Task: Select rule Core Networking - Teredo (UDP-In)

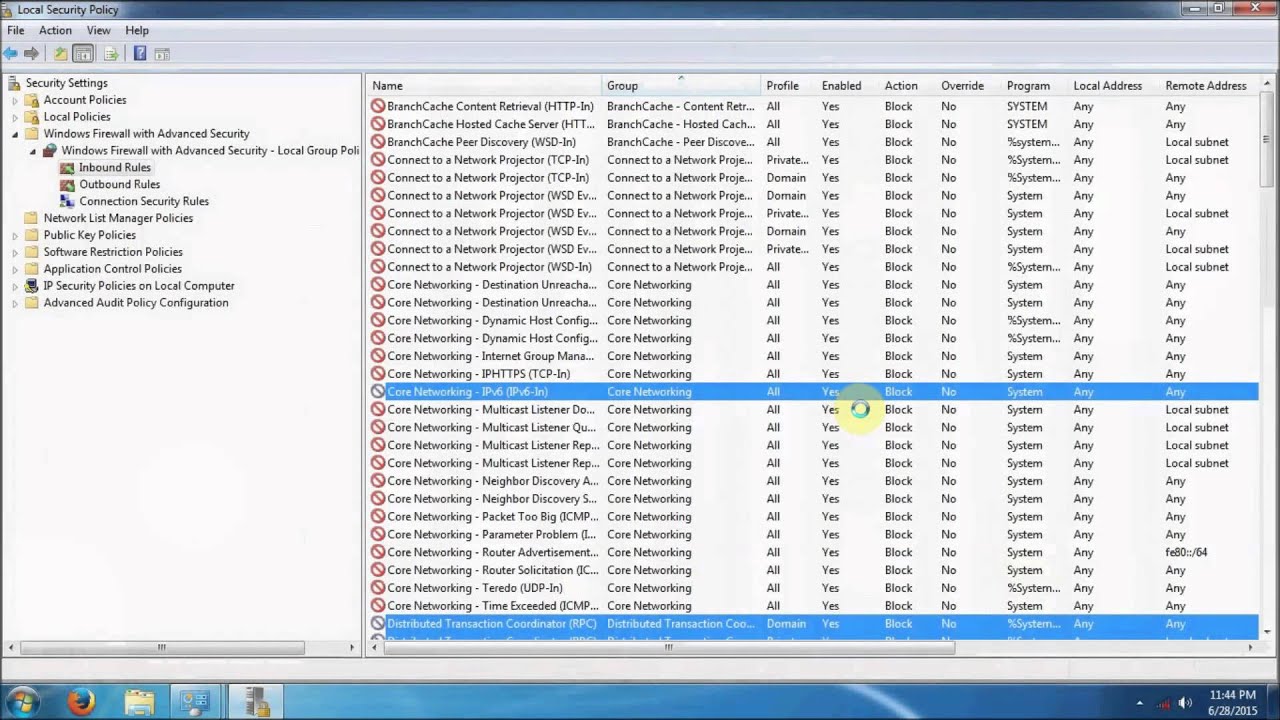Action: point(812,588)
